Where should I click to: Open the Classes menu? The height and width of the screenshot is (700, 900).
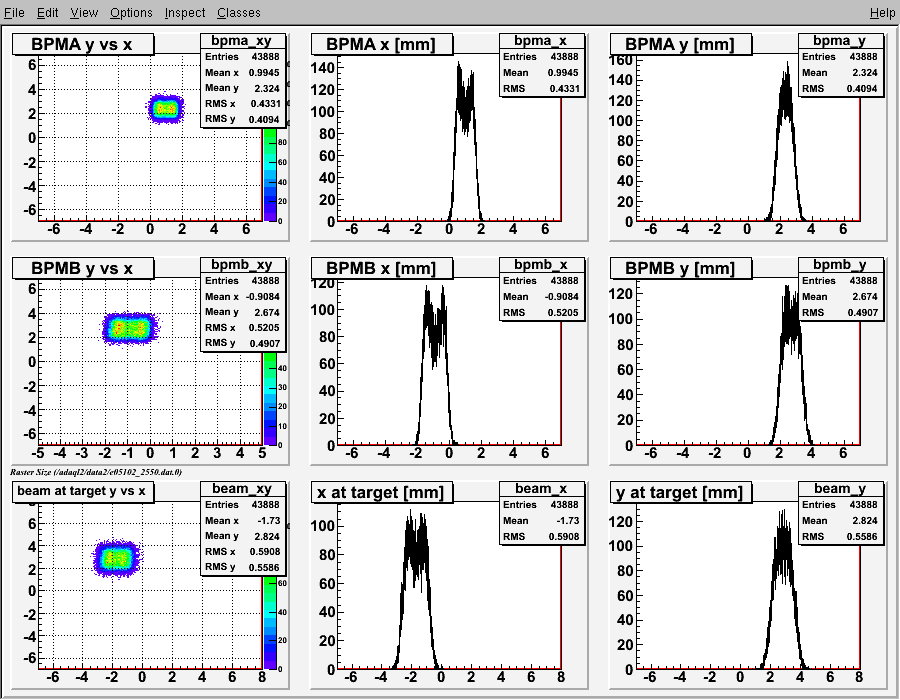coord(239,13)
